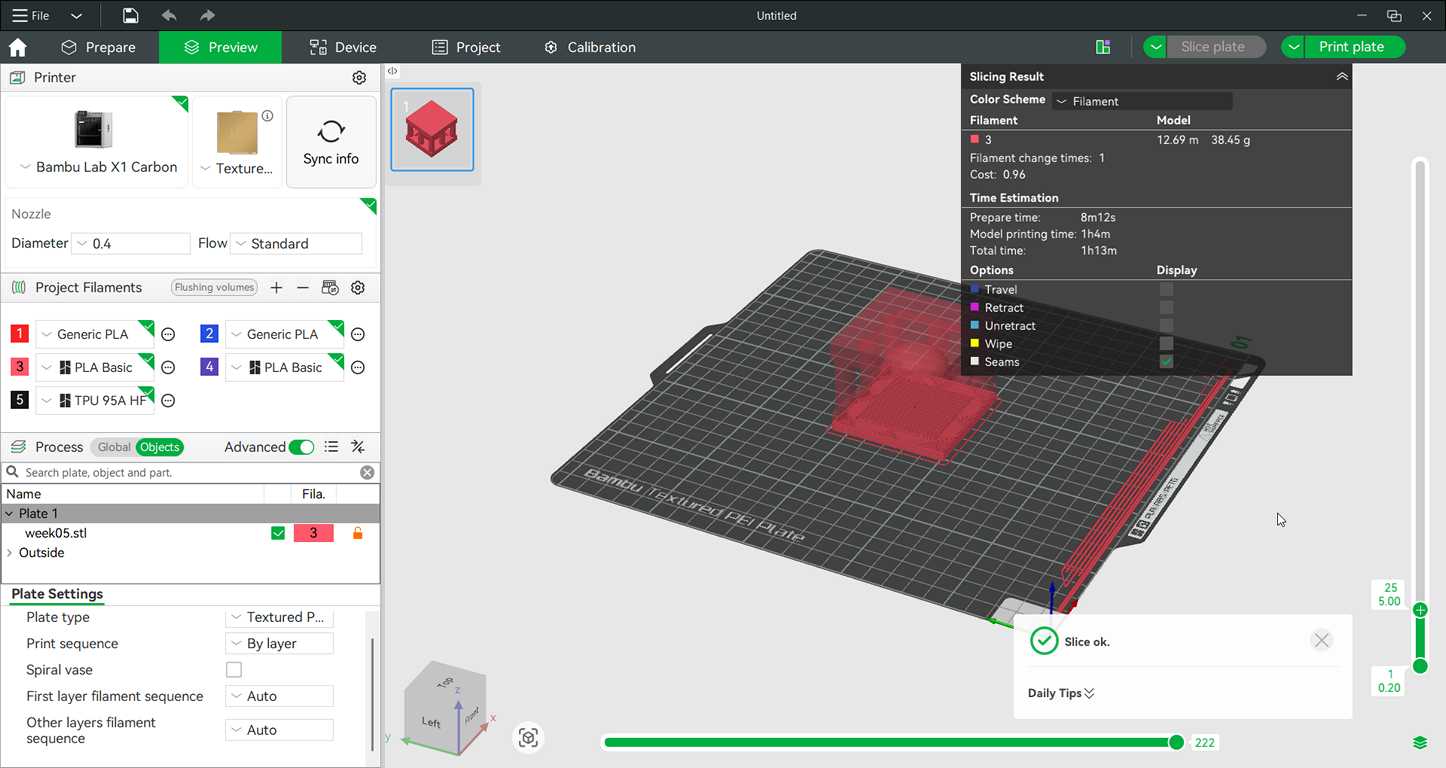The height and width of the screenshot is (768, 1446).
Task: Click the Save project icon in title bar
Action: (x=130, y=16)
